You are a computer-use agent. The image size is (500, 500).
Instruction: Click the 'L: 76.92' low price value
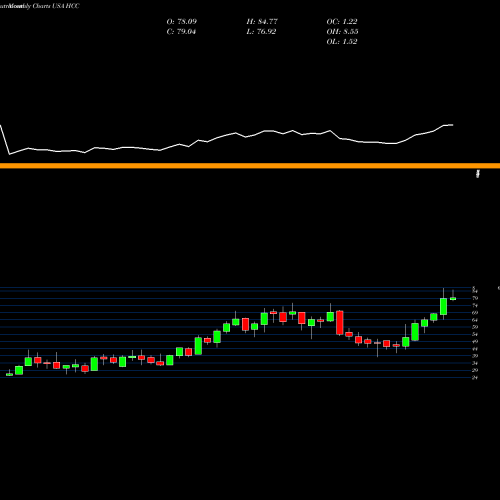coord(261,32)
